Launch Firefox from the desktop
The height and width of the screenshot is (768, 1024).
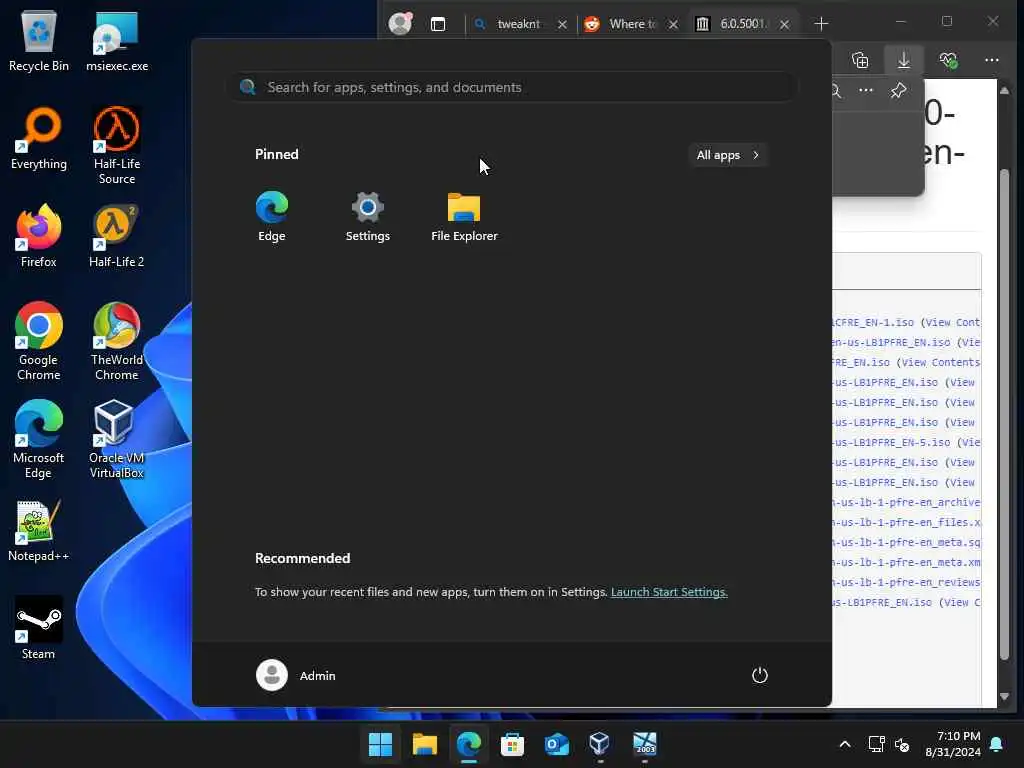[x=39, y=236]
